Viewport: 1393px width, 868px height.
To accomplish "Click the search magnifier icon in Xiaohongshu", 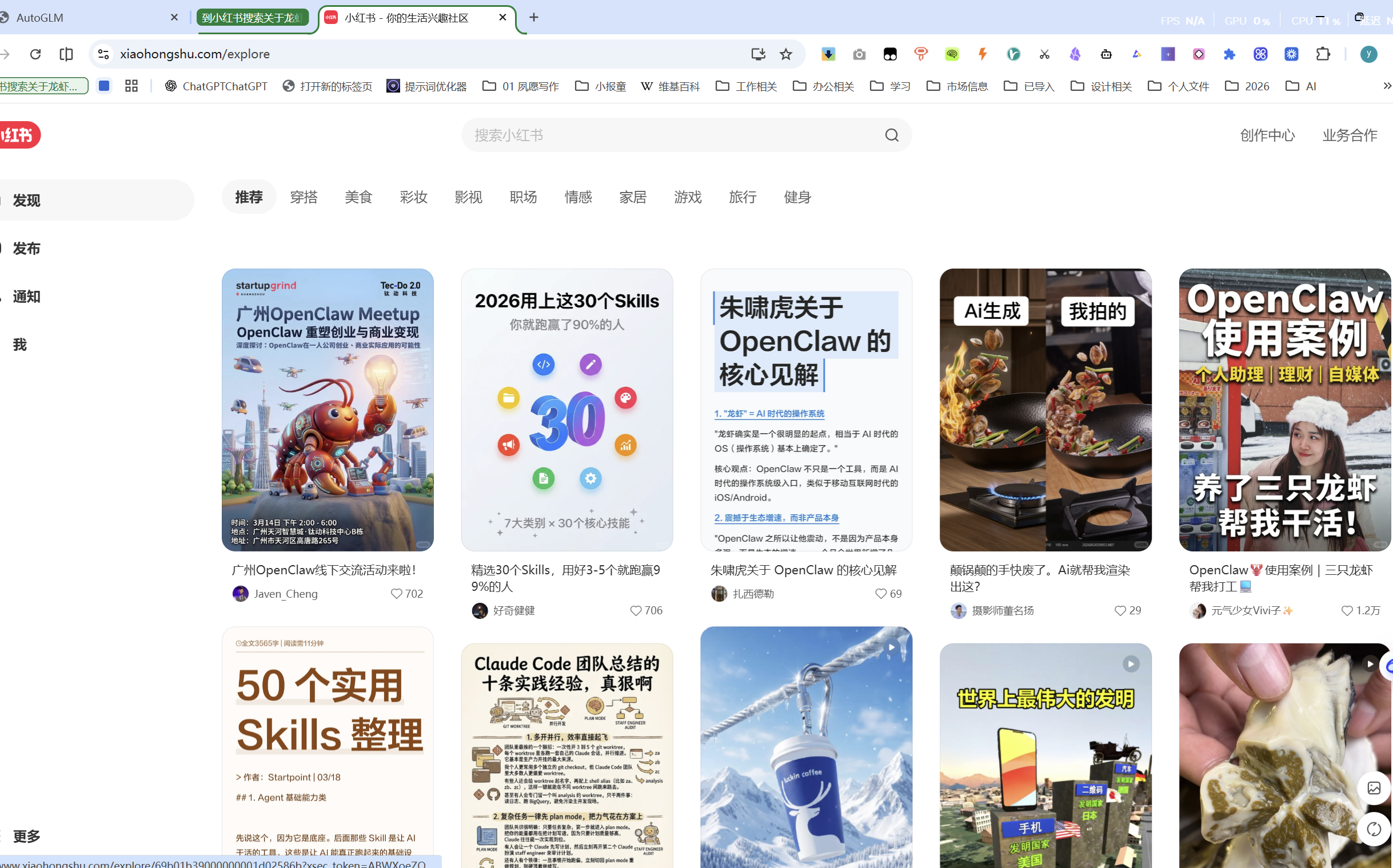I will tap(891, 135).
